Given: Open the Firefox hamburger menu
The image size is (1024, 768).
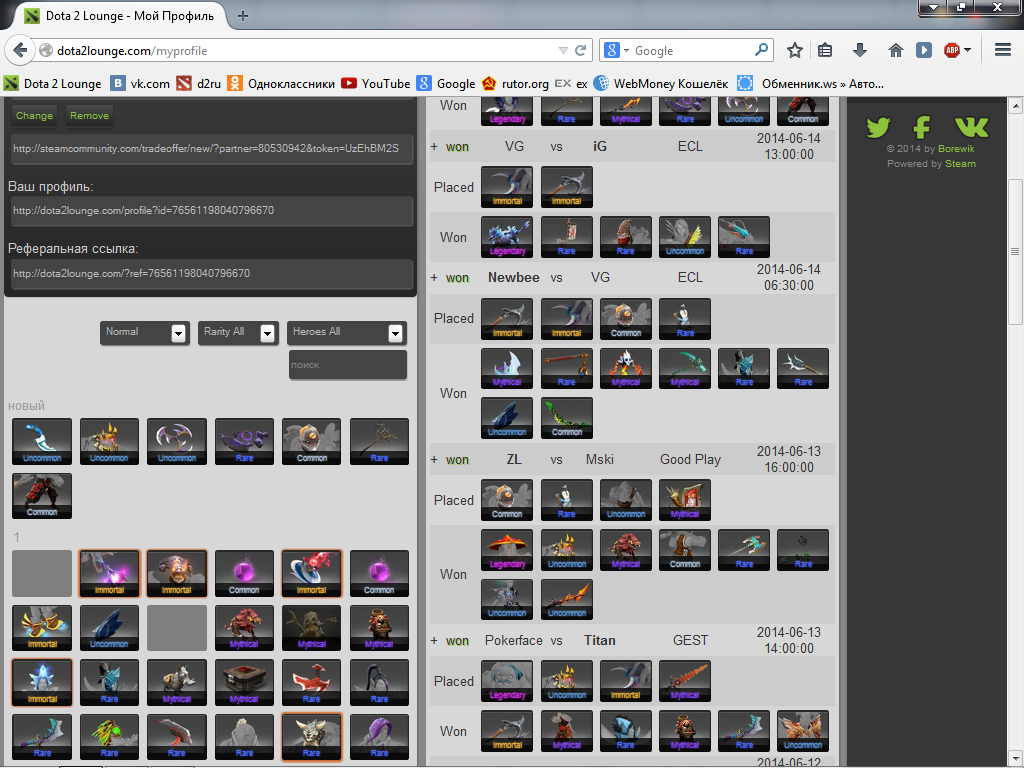Looking at the screenshot, I should click(x=1002, y=50).
